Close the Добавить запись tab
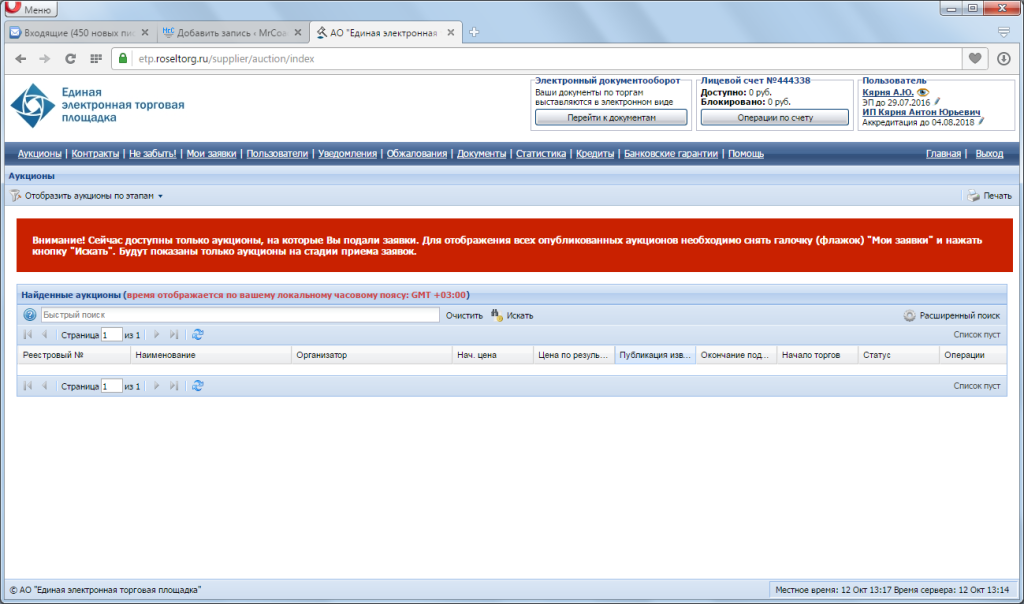The image size is (1024, 604). coord(298,33)
